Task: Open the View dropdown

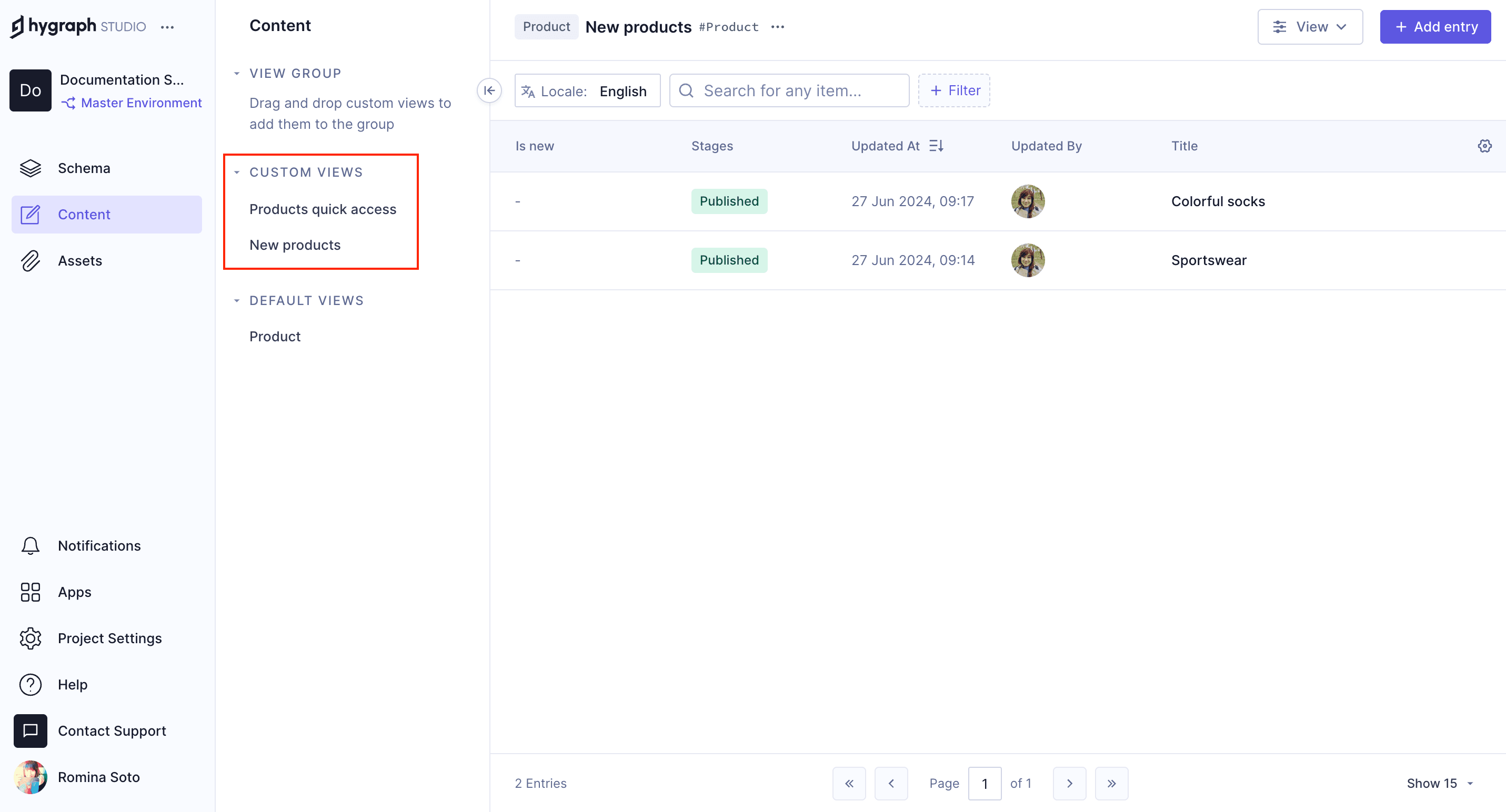Action: click(x=1310, y=26)
